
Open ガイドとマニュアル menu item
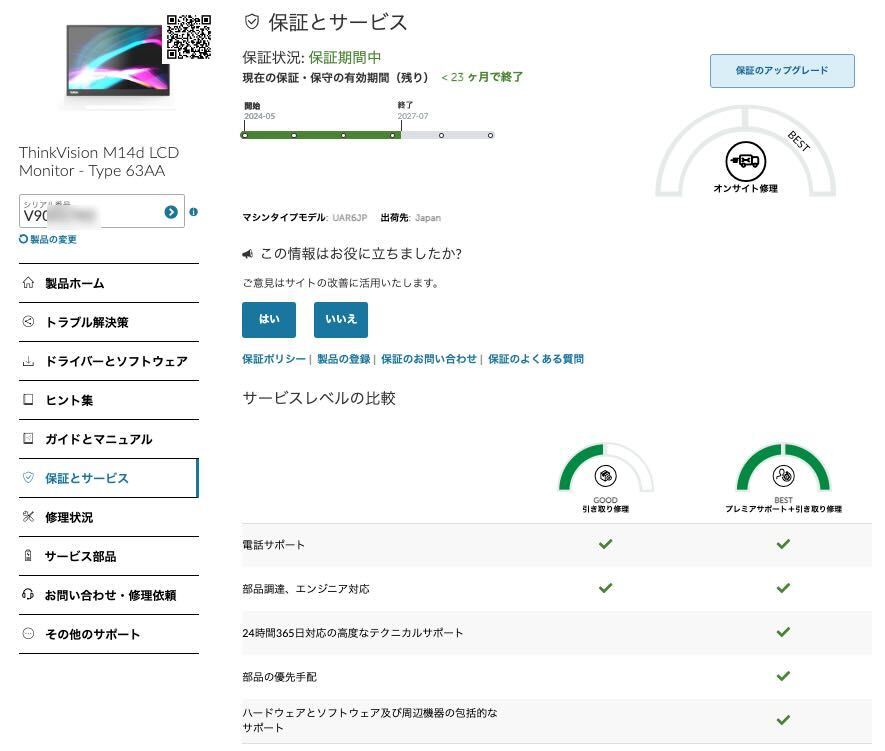109,439
